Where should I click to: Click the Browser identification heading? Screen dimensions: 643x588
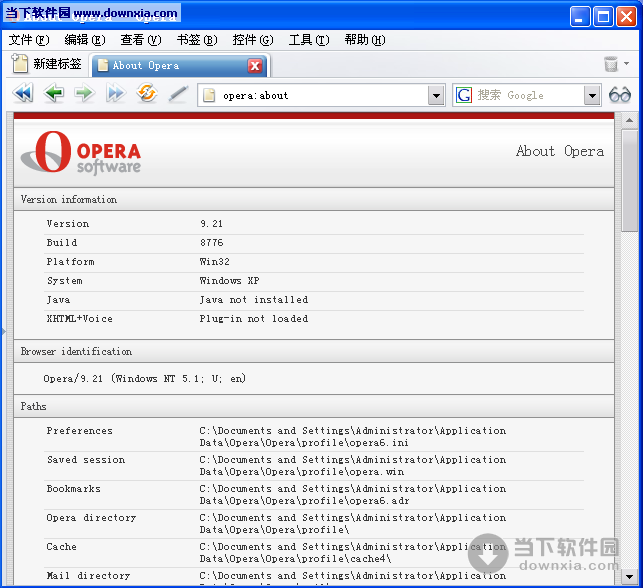pos(76,351)
